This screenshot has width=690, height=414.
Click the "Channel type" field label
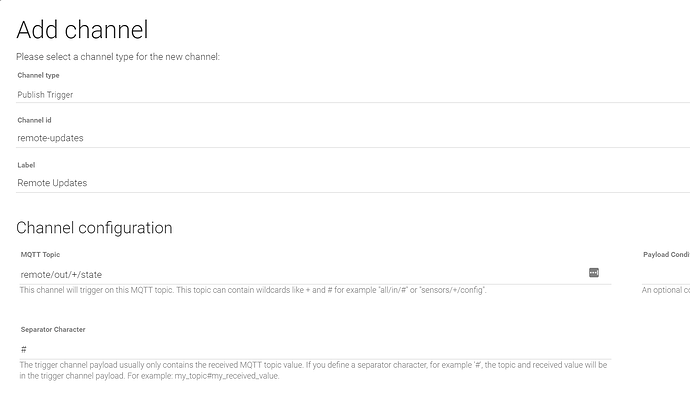click(x=38, y=75)
